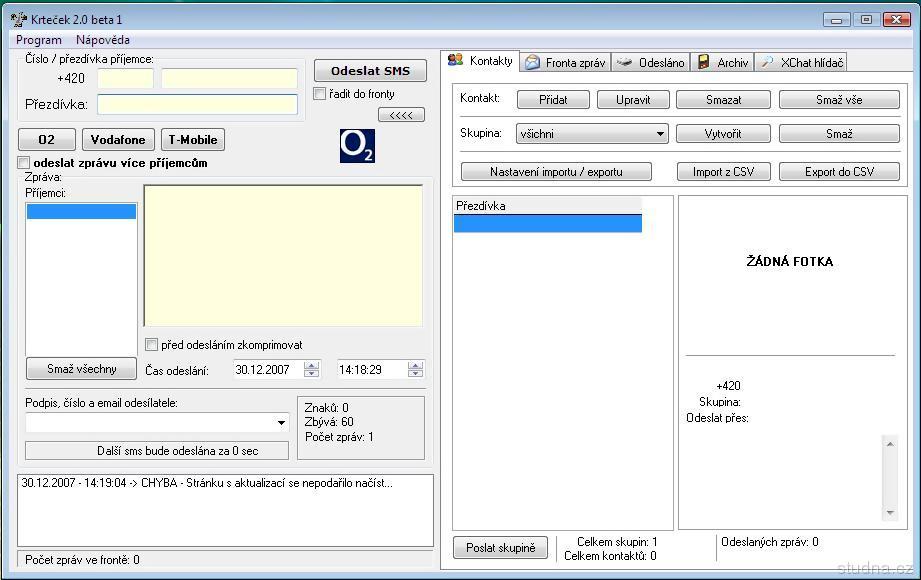
Task: Open the Nápověda menu
Action: coord(103,40)
